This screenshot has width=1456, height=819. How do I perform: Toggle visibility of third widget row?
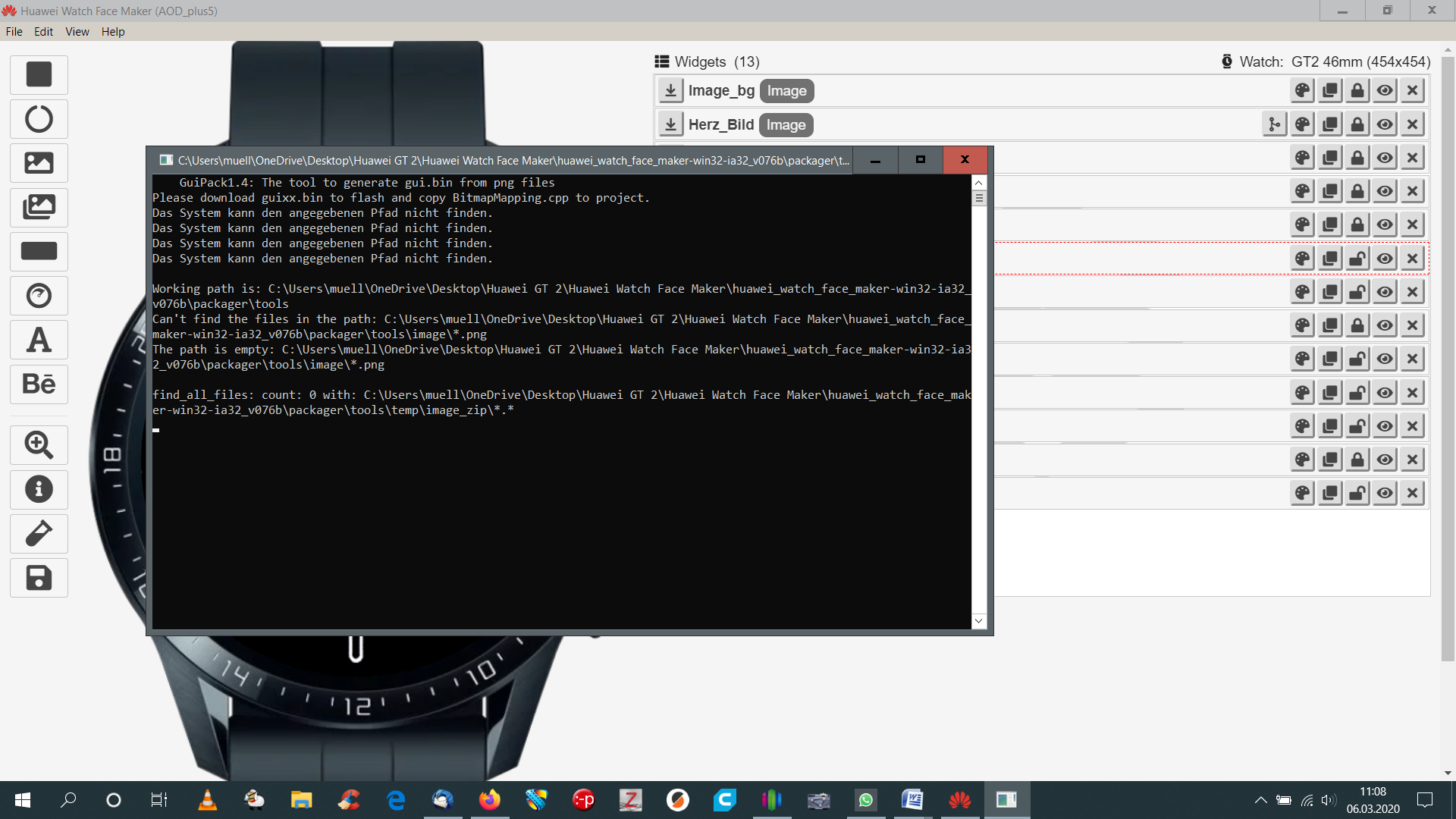(1385, 158)
